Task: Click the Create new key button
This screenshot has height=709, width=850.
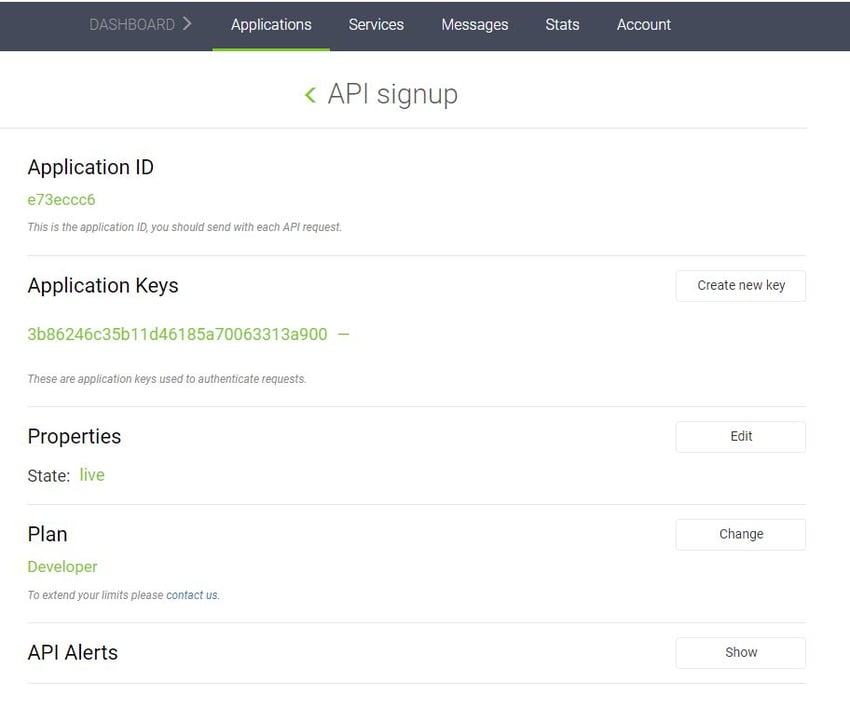Action: tap(740, 286)
